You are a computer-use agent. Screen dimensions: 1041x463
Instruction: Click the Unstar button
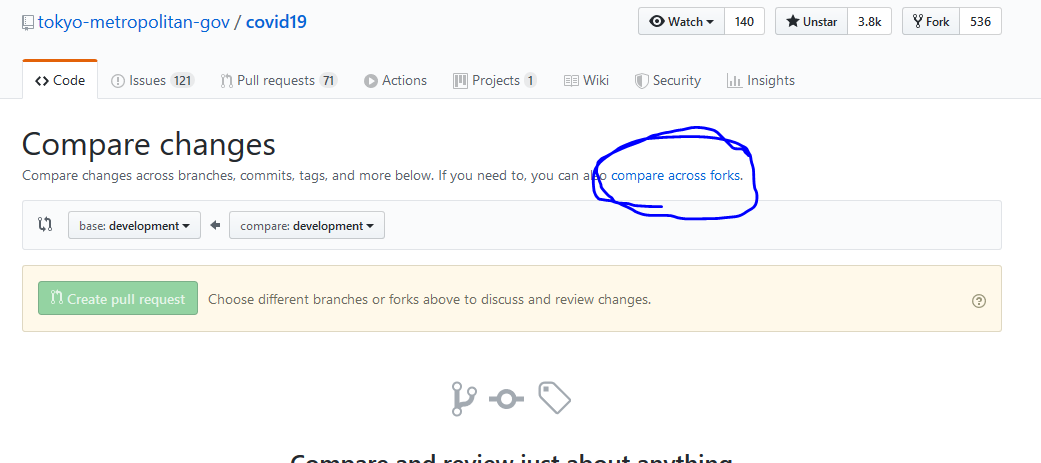(x=811, y=21)
